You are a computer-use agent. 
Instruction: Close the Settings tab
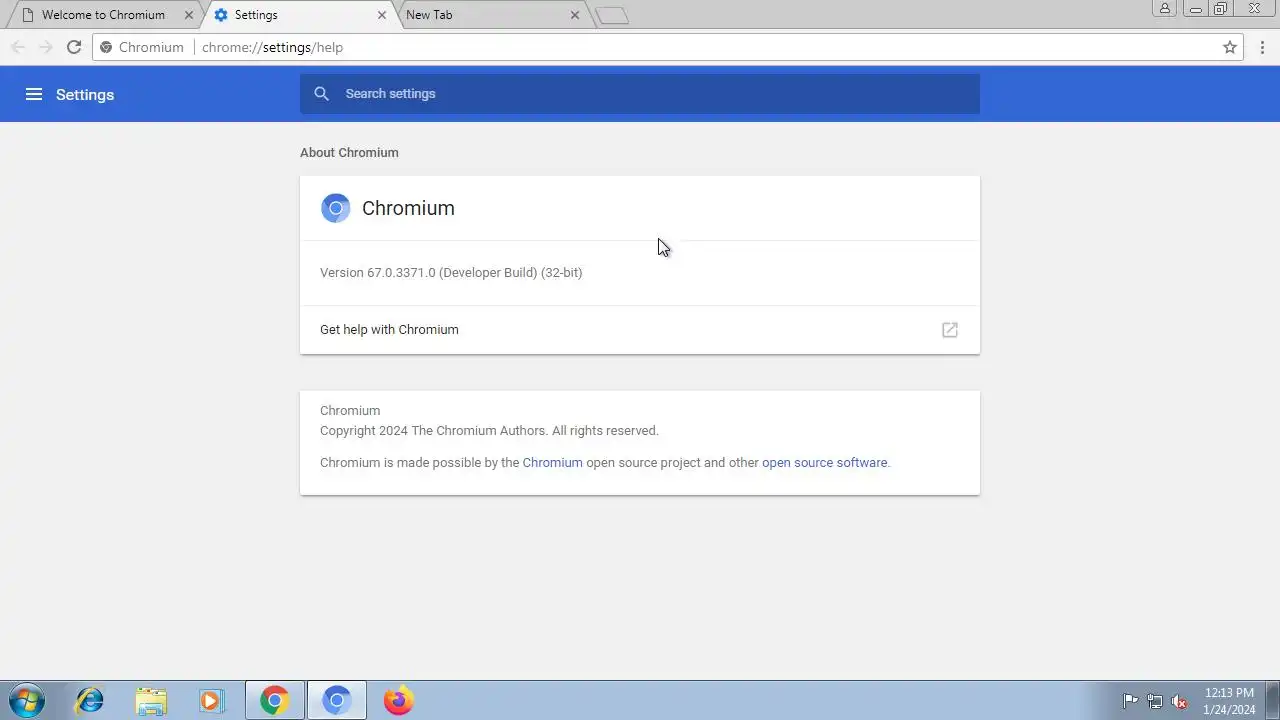382,15
